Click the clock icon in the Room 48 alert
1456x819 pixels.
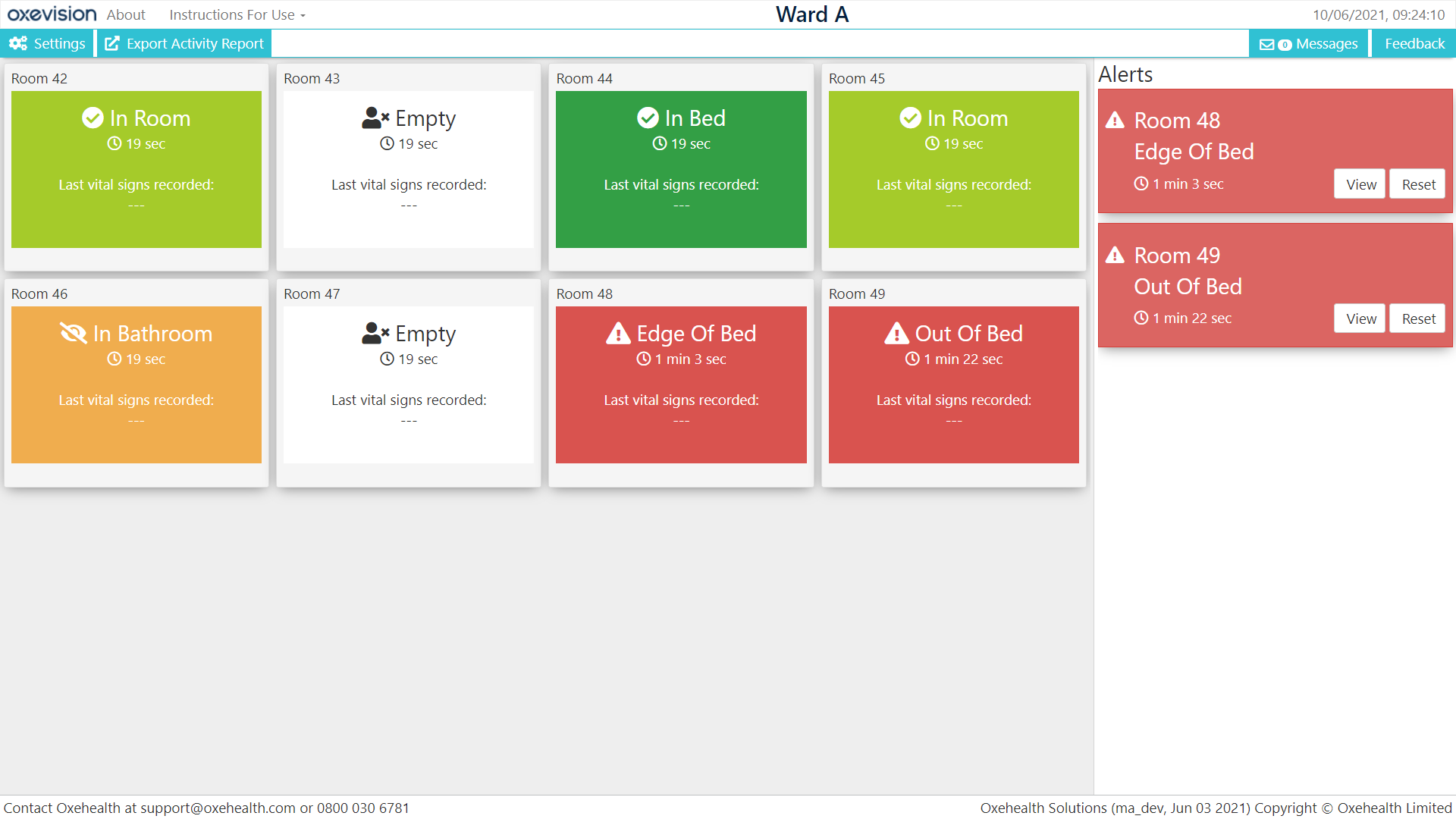click(x=1141, y=184)
